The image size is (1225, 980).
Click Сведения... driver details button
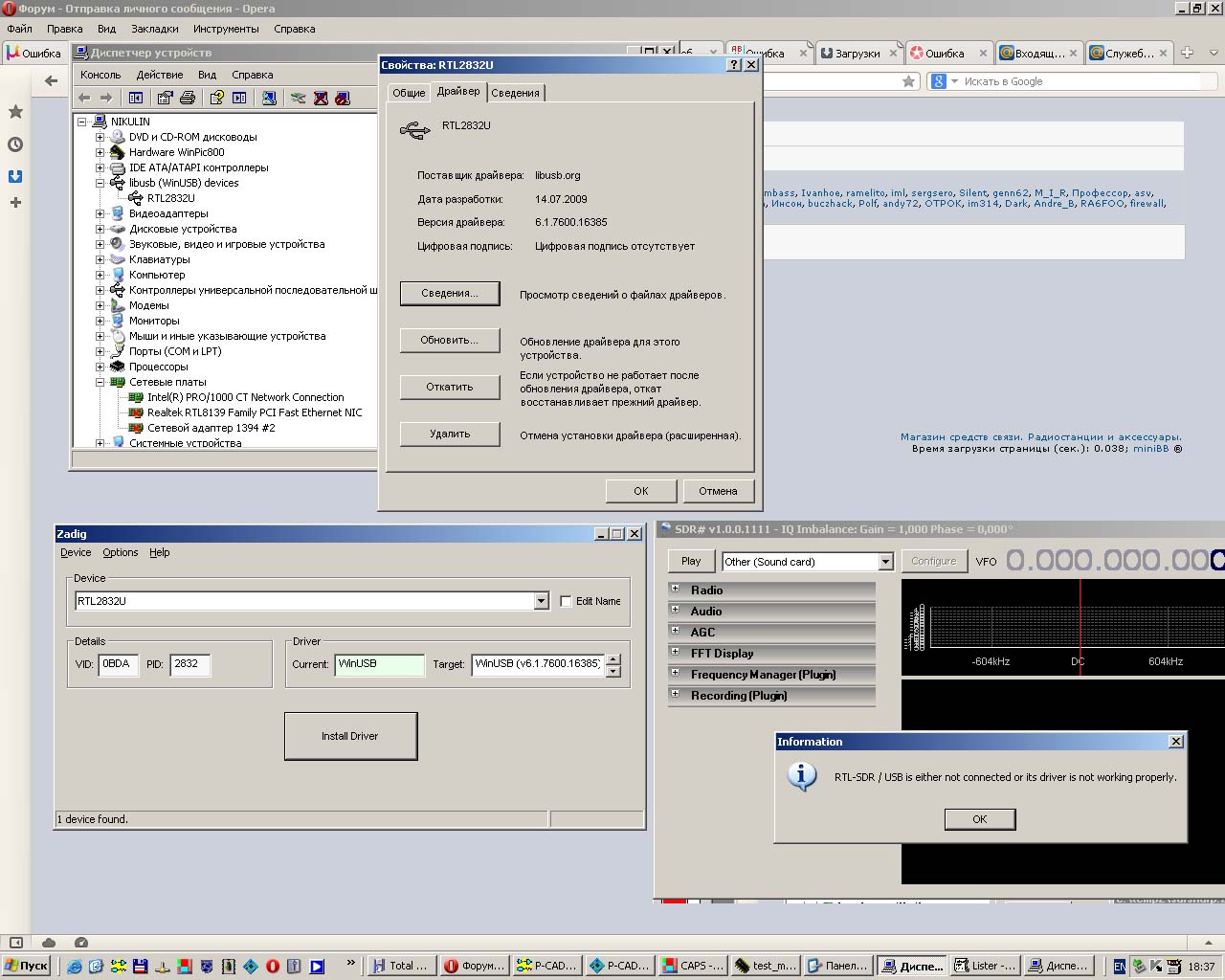coord(450,293)
